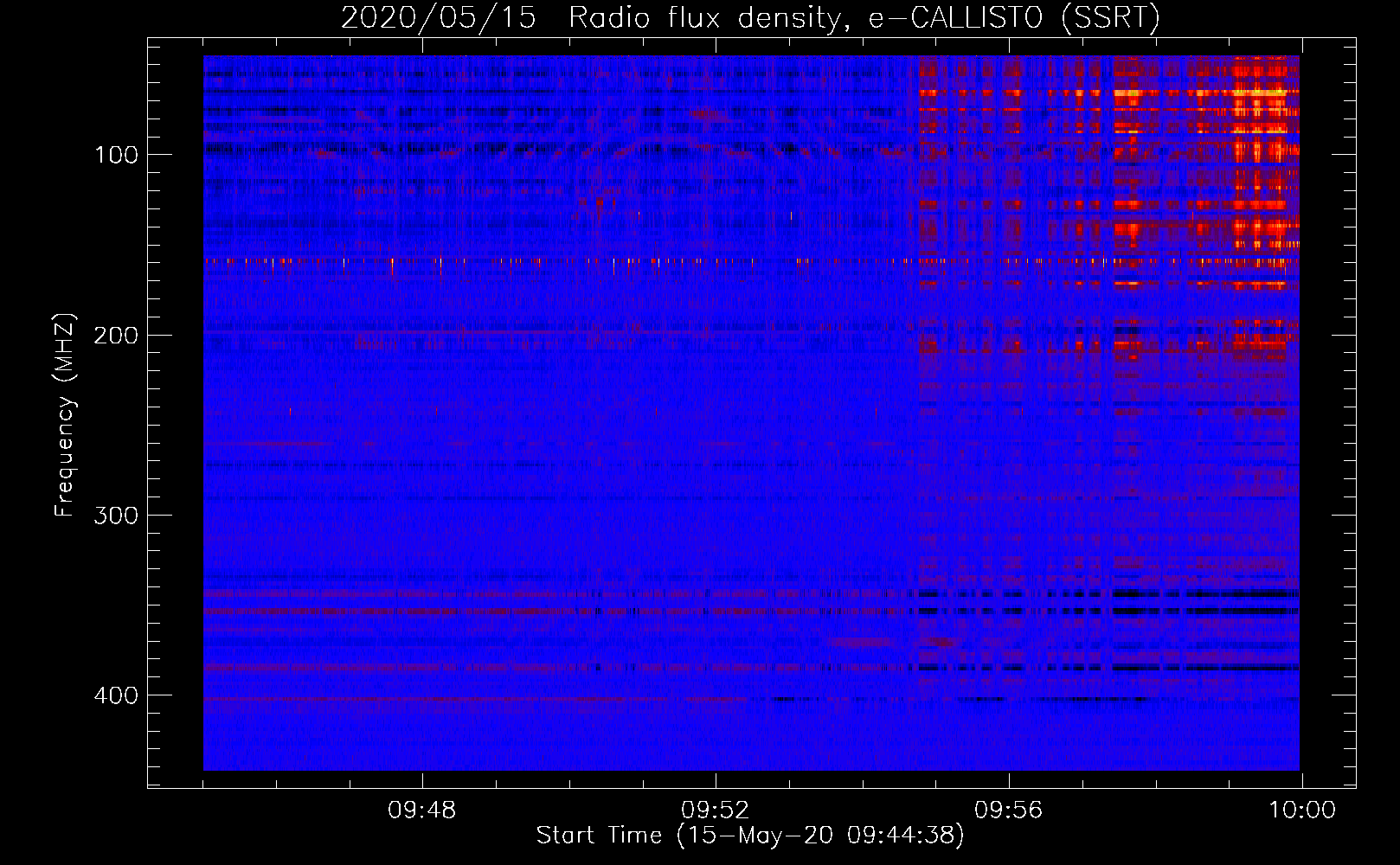Click the 09:56 time tick label
The height and width of the screenshot is (865, 1400).
(x=1008, y=811)
